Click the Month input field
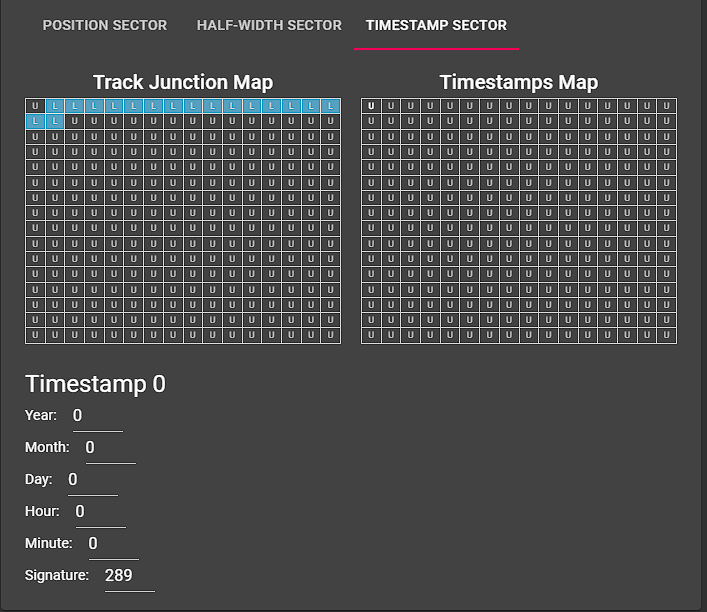707x612 pixels. (111, 448)
